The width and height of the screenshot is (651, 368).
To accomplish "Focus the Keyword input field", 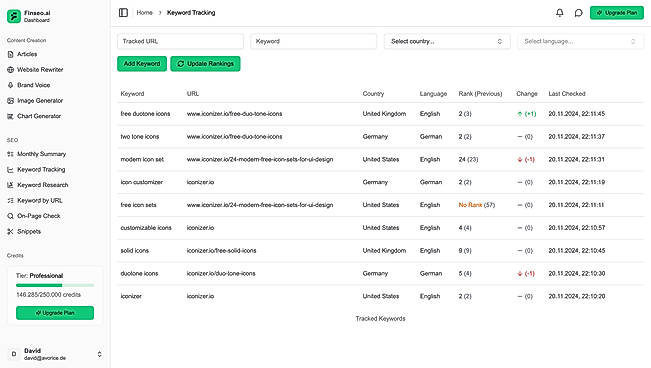I will click(313, 42).
